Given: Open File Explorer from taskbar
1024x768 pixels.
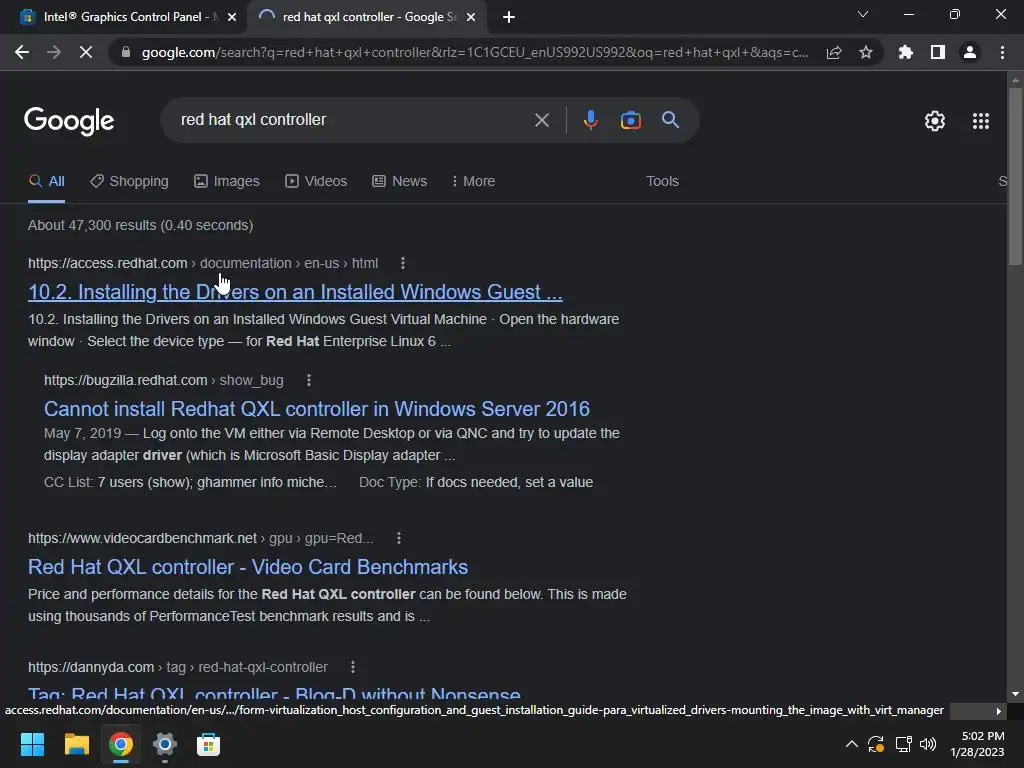Looking at the screenshot, I should pos(76,744).
